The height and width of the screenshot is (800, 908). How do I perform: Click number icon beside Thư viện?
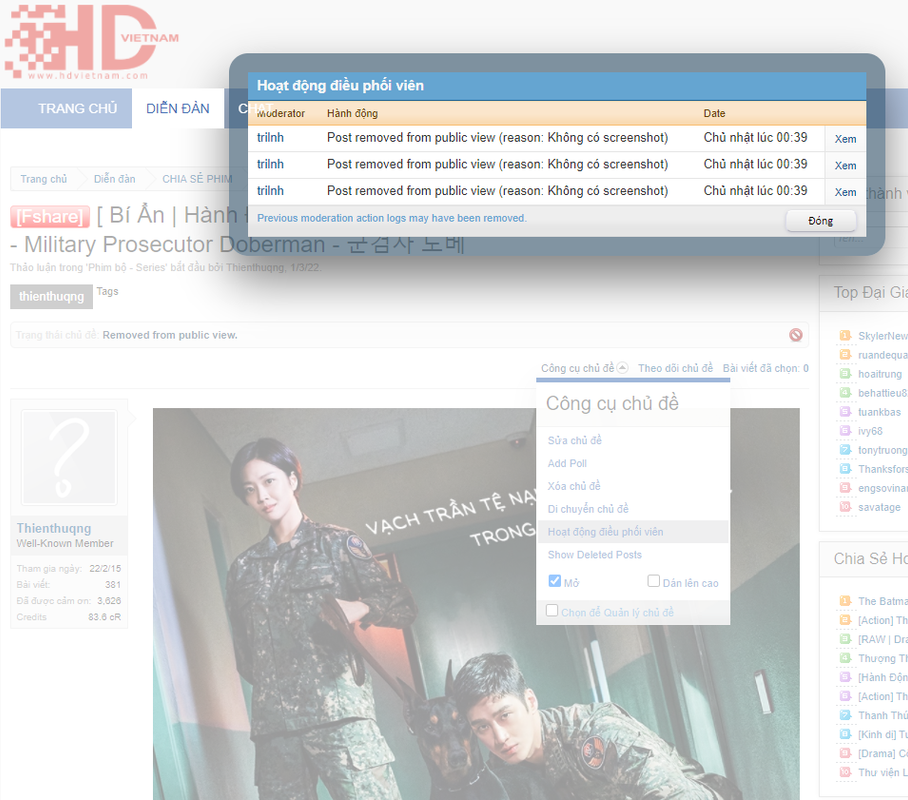coord(845,772)
